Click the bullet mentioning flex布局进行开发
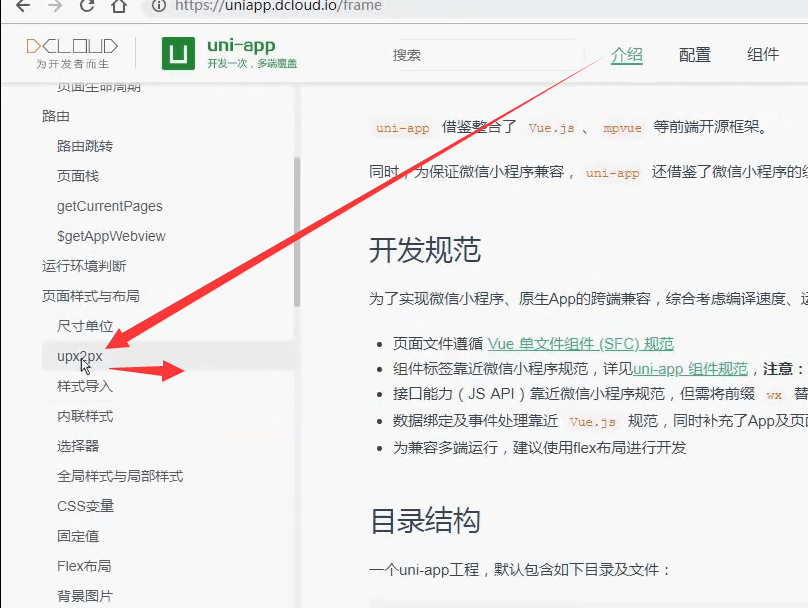Image resolution: width=808 pixels, height=608 pixels. point(540,447)
